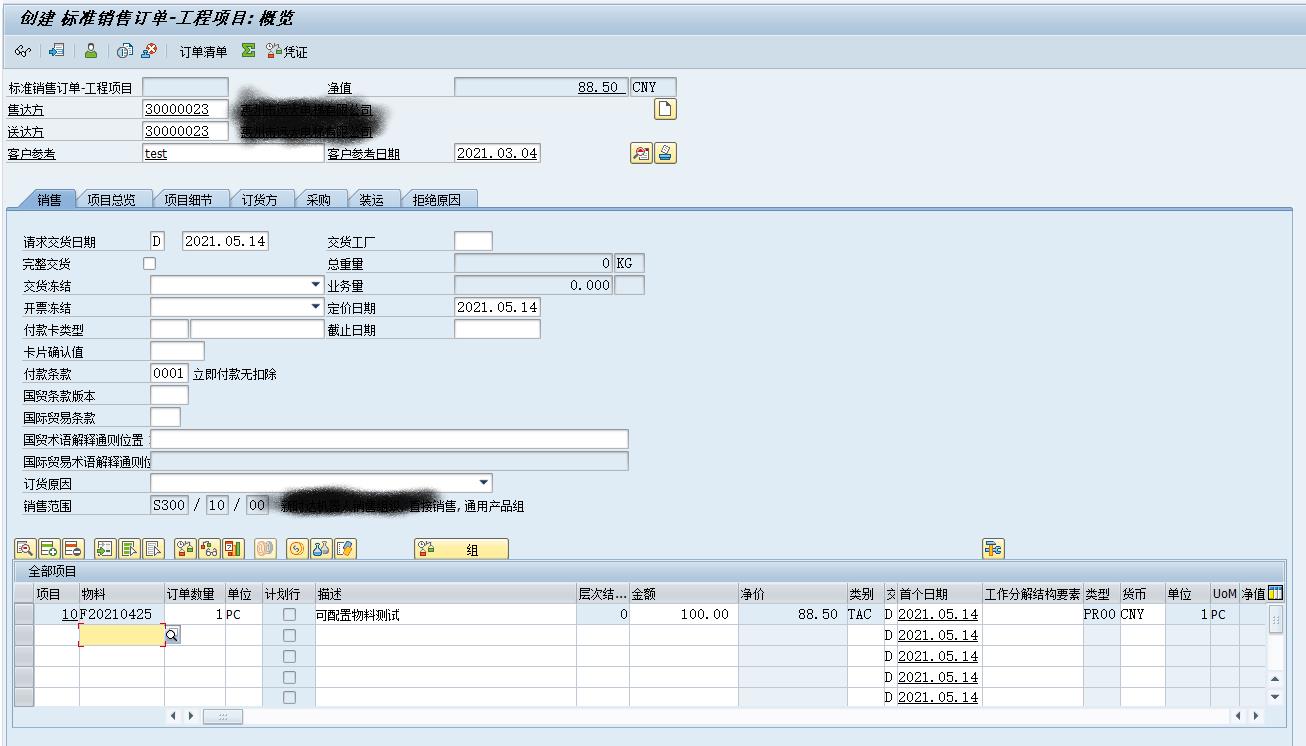Click the delete row icon with the red minus

73,548
